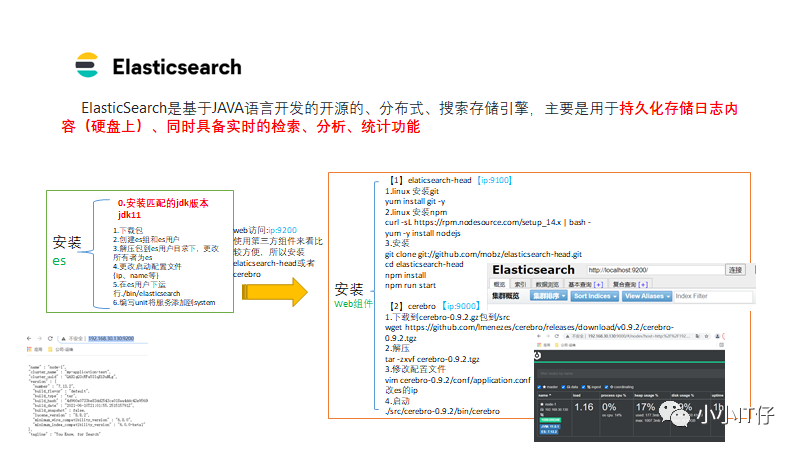Click the heap usage value 17%
Image resolution: width=800 pixels, height=450 pixels.
click(645, 407)
